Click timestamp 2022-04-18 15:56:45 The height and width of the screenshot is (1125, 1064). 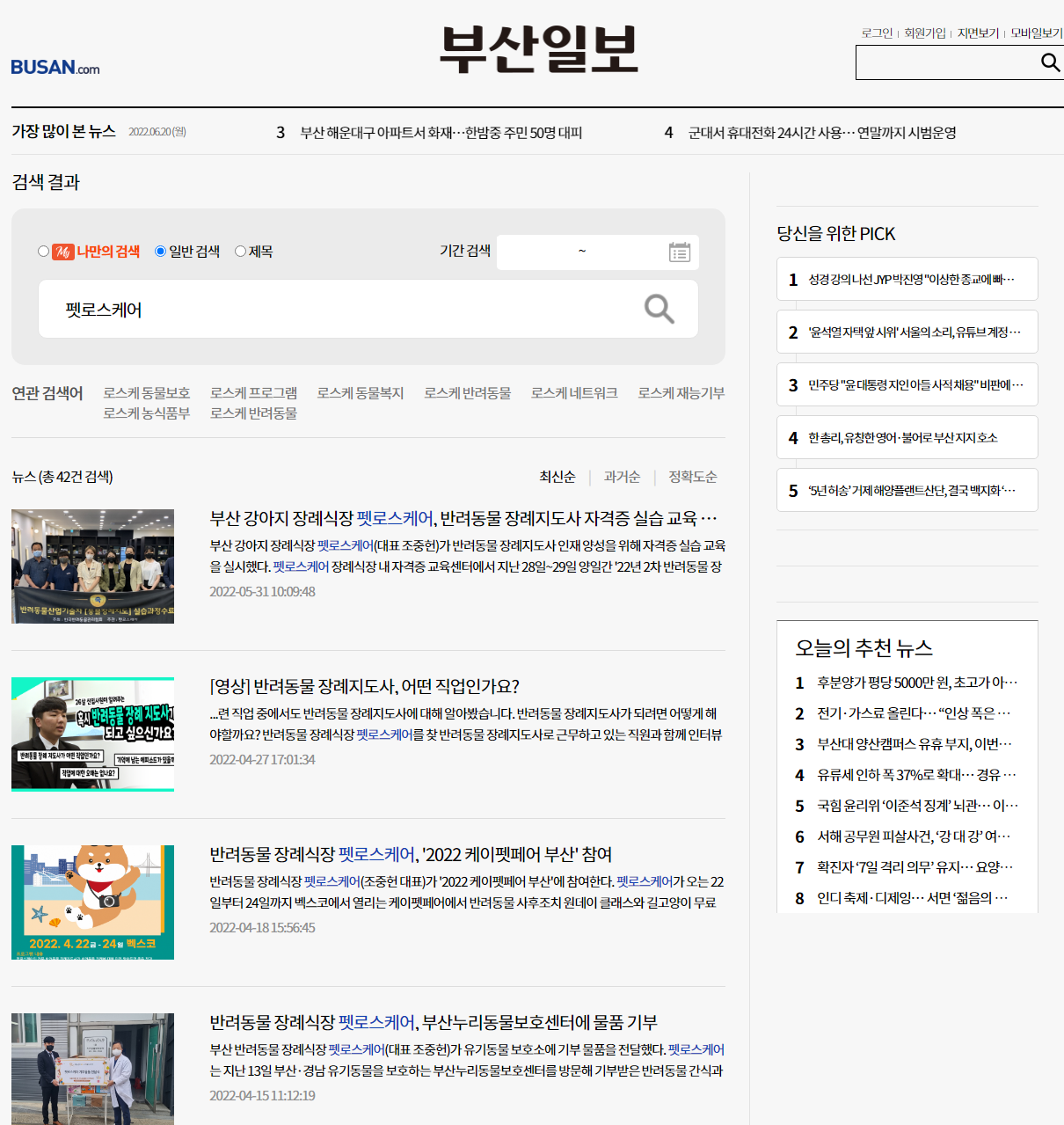(x=262, y=928)
